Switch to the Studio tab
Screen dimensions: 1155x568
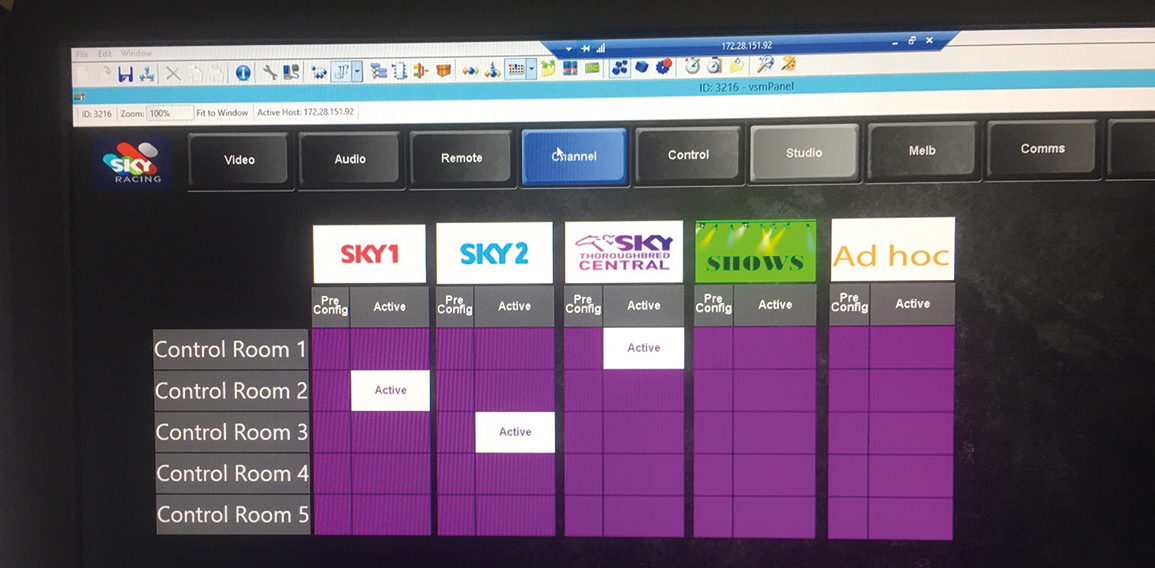pyautogui.click(x=804, y=153)
